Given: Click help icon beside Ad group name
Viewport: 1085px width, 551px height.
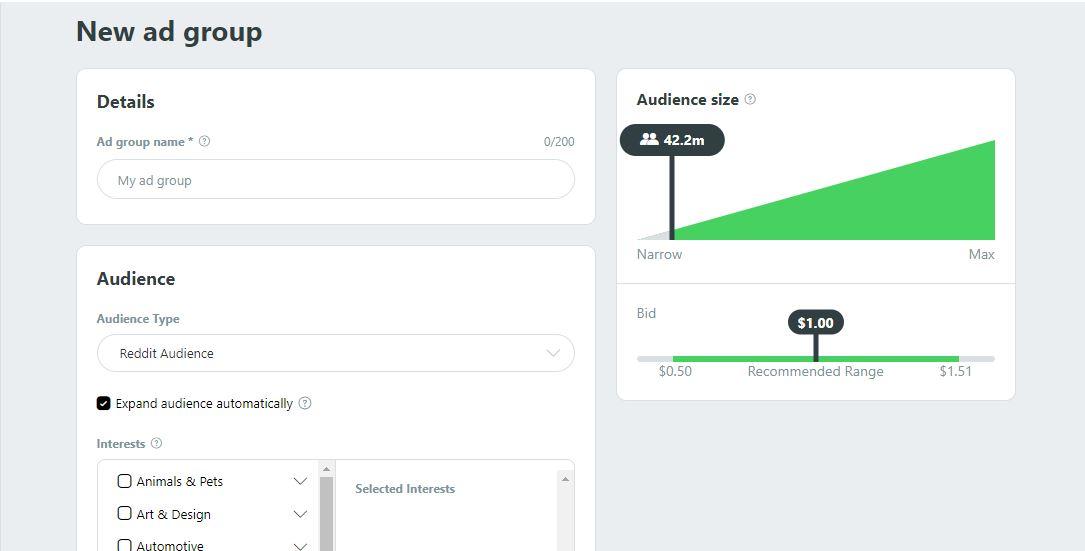Looking at the screenshot, I should pos(204,141).
